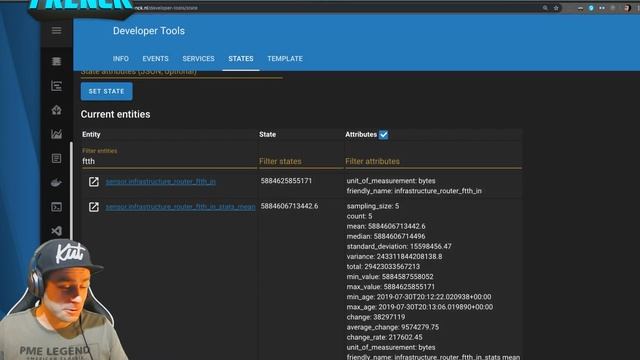Focus the Filter states input field
Viewport: 640px width, 360px height.
click(301, 161)
